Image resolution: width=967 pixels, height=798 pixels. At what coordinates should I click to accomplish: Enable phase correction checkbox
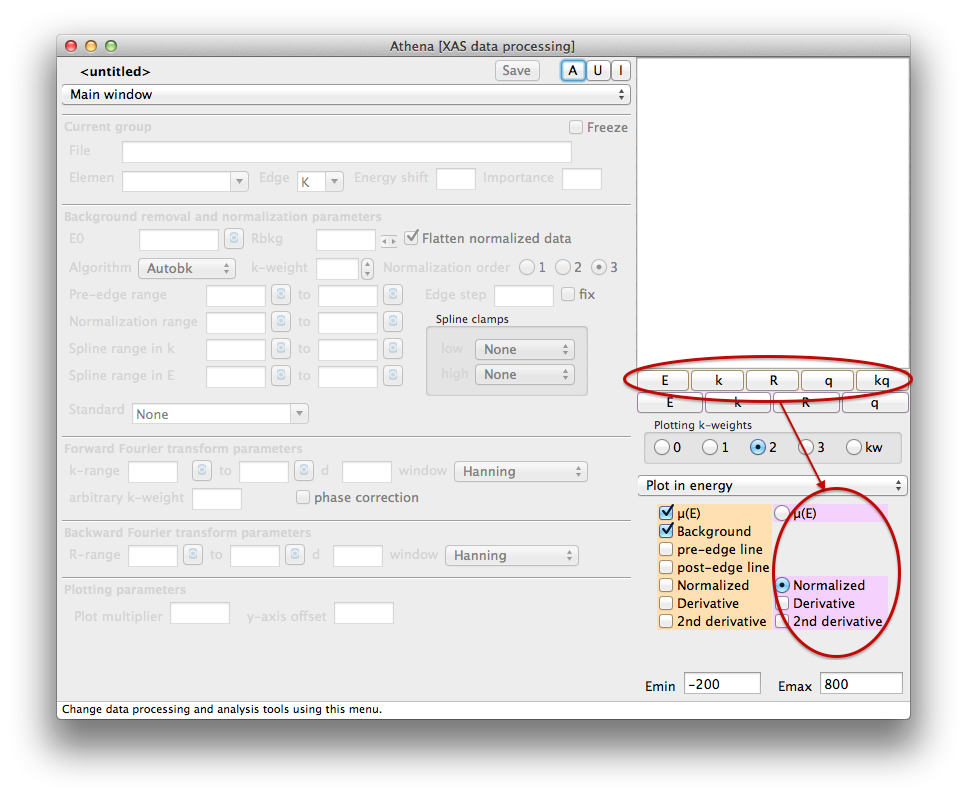click(x=303, y=497)
